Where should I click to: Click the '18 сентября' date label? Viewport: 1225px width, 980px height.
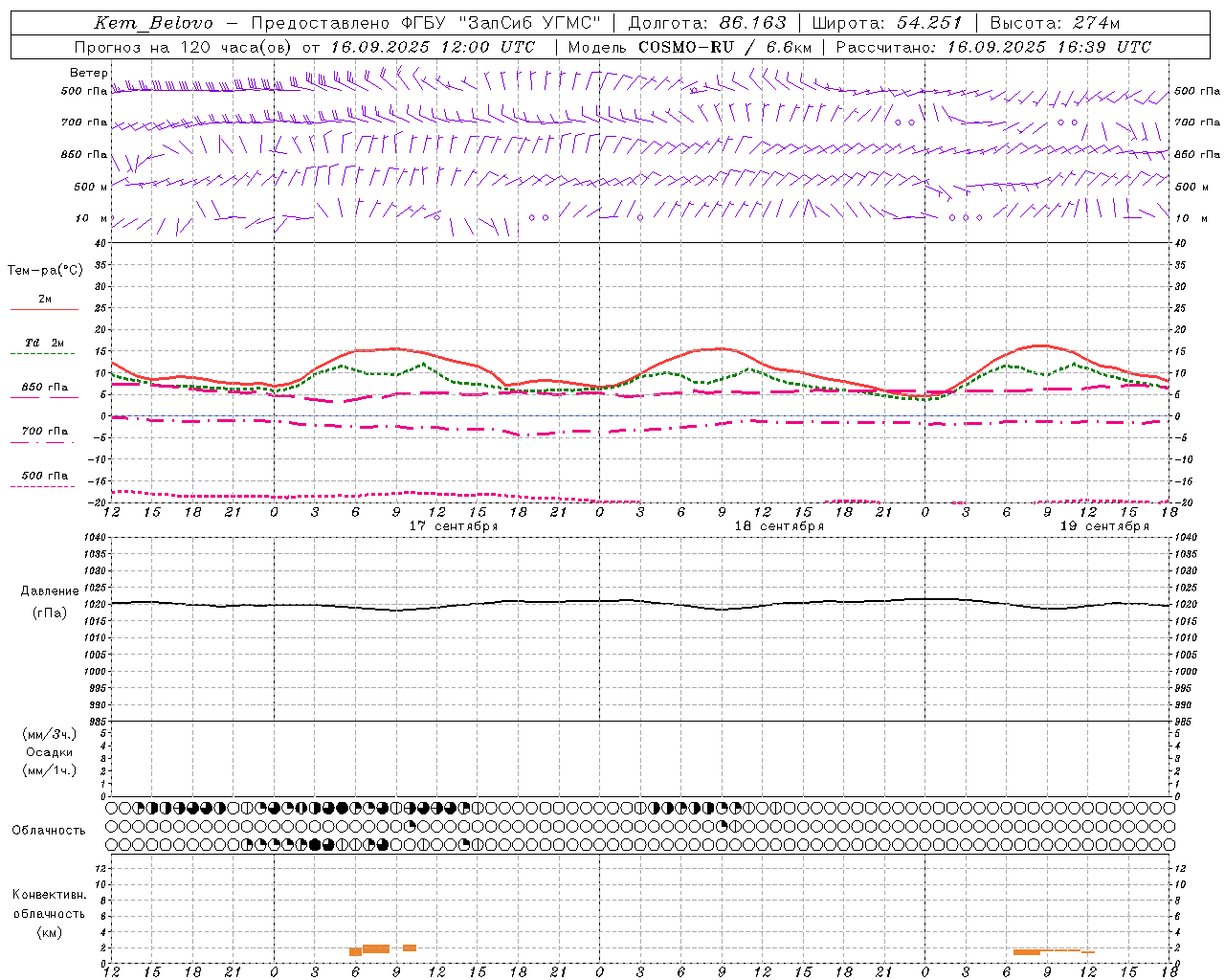pos(779,526)
